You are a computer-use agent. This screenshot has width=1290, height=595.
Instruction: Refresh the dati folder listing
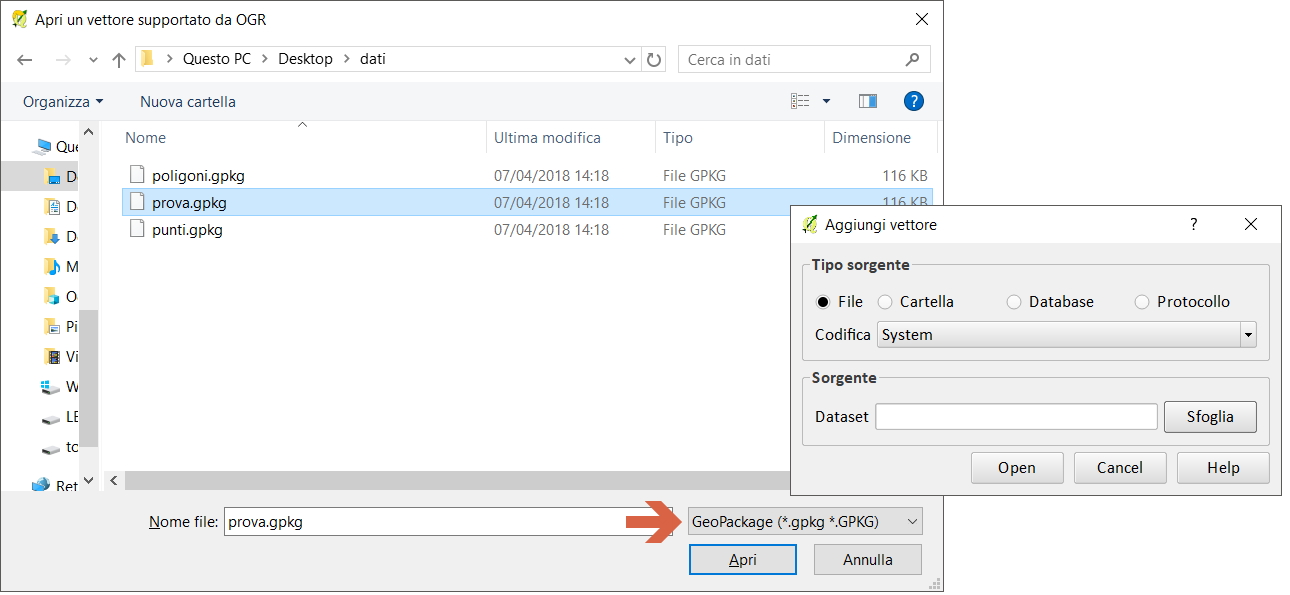click(x=655, y=60)
